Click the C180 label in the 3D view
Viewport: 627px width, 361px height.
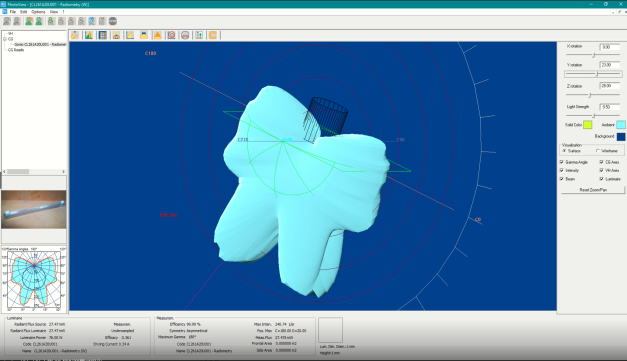(150, 53)
